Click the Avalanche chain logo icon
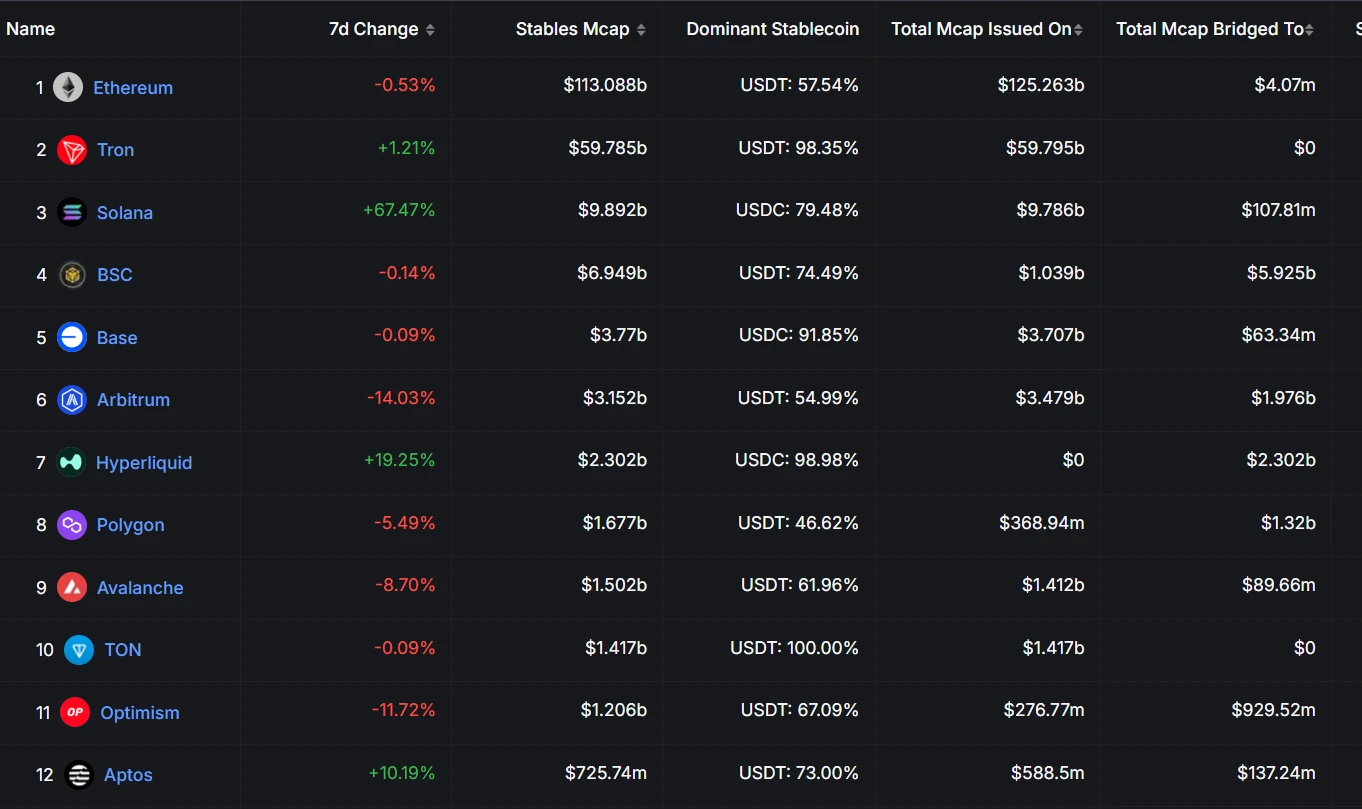This screenshot has height=809, width=1362. click(x=72, y=587)
